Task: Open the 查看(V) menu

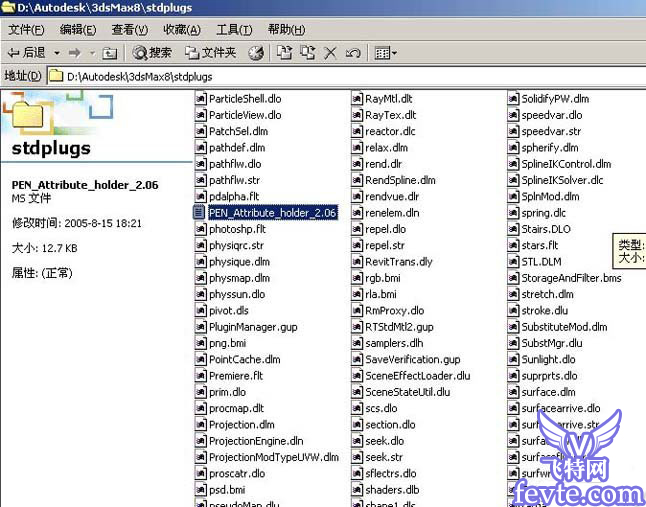Action: point(130,30)
